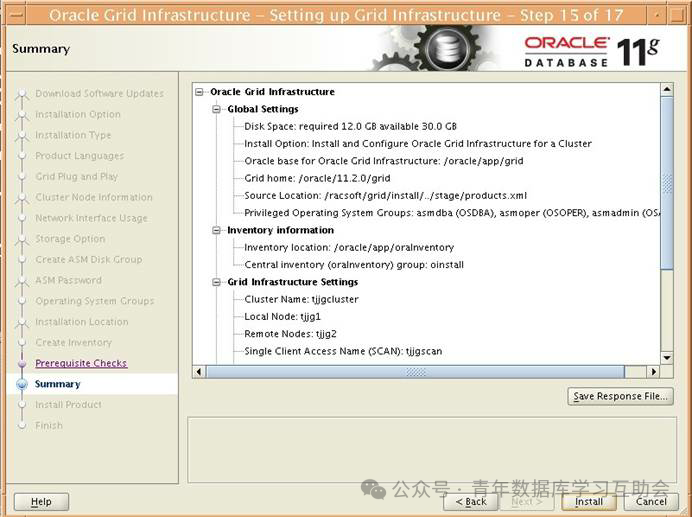Select the Source Location row
This screenshot has height=517, width=692.
(385, 195)
